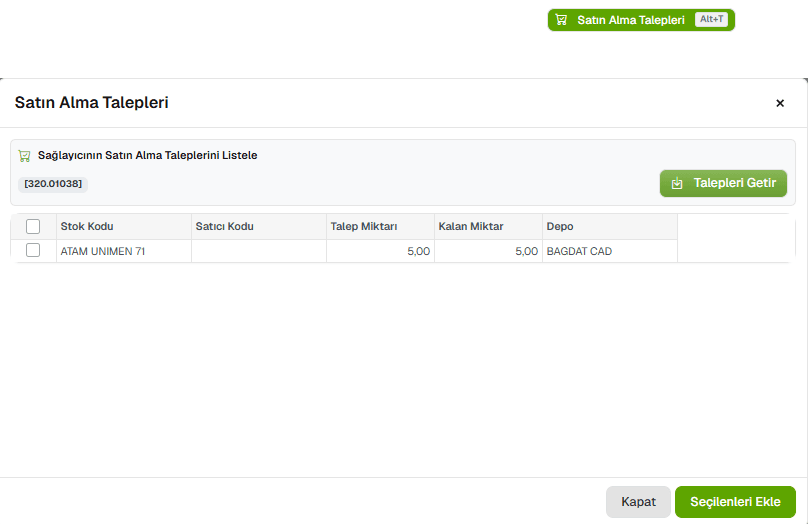Click the 5,00 value under Talep Miktarı
Image resolution: width=808 pixels, height=529 pixels.
coord(418,252)
